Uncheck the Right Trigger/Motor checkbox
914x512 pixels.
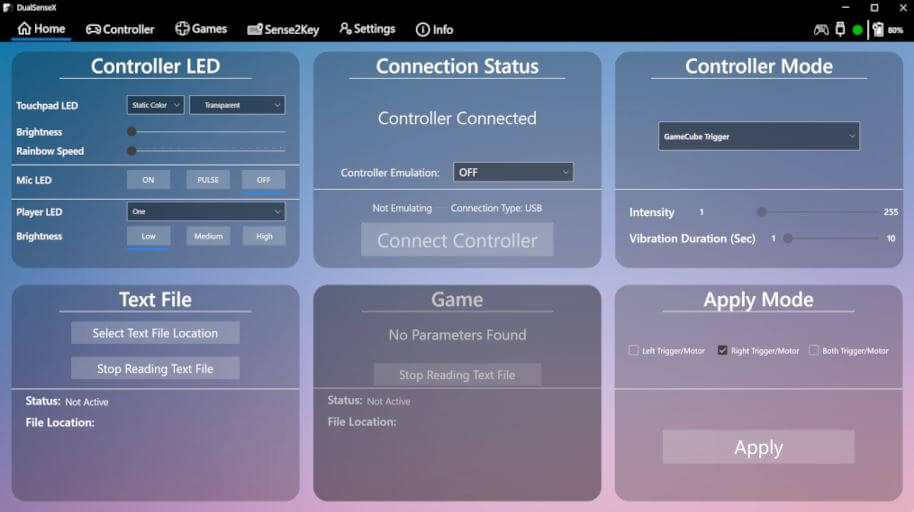pyautogui.click(x=722, y=350)
